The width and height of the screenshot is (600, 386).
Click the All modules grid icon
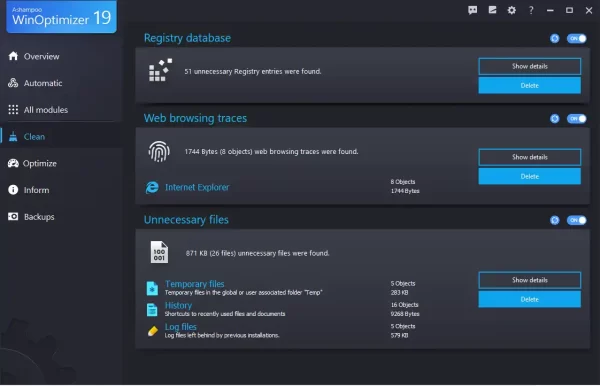[x=13, y=109]
